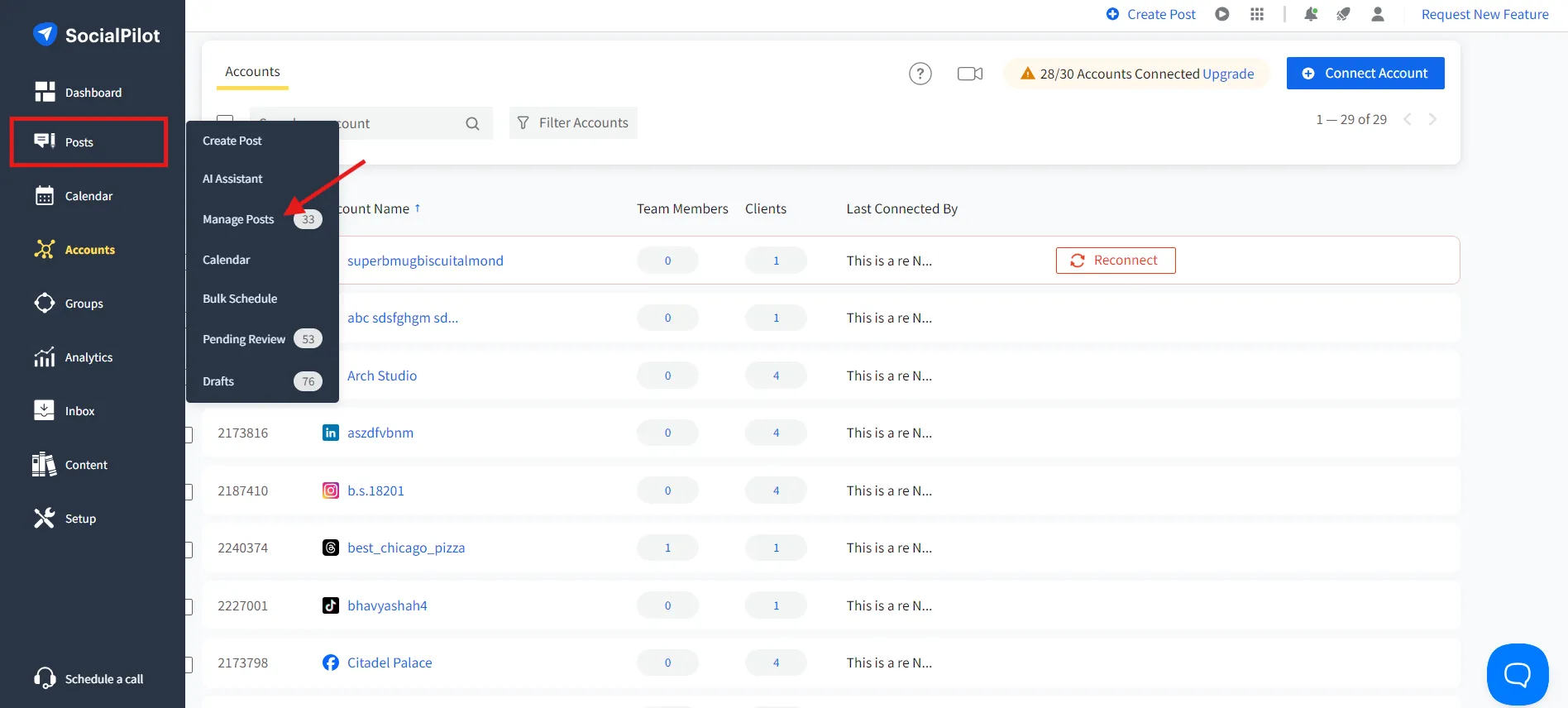
Task: Click Request New Feature link
Action: 1485,14
